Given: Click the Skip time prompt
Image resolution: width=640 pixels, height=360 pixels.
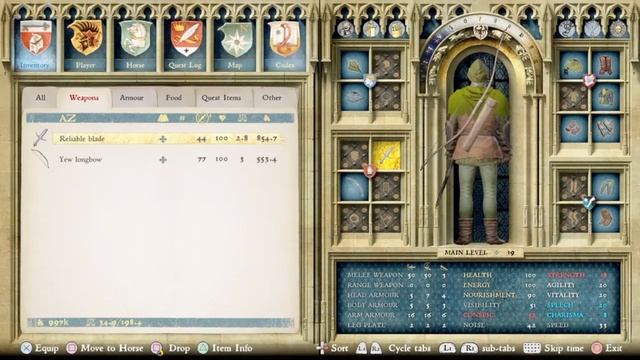Looking at the screenshot, I should [x=553, y=348].
